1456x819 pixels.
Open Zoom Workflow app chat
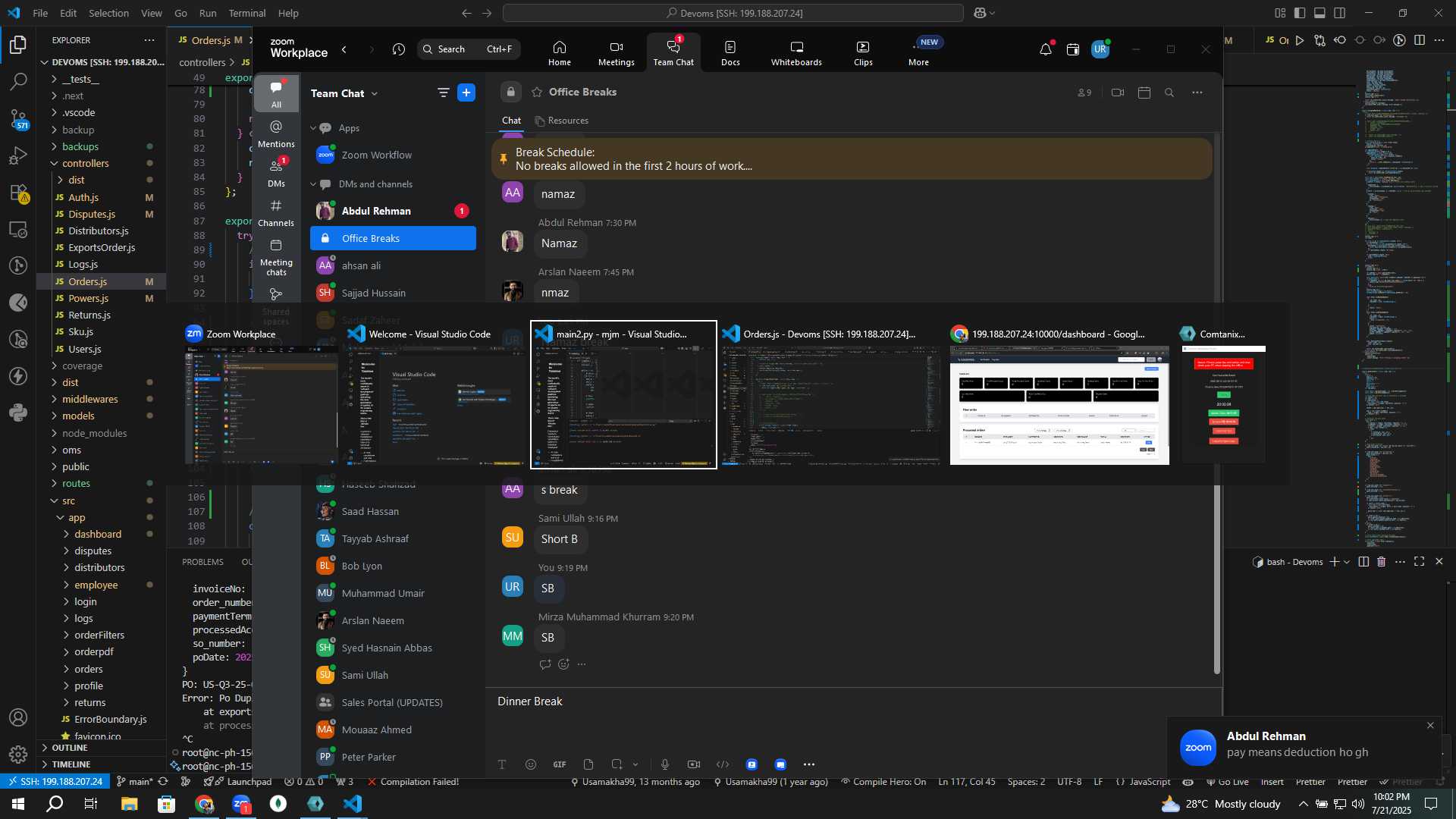point(393,155)
